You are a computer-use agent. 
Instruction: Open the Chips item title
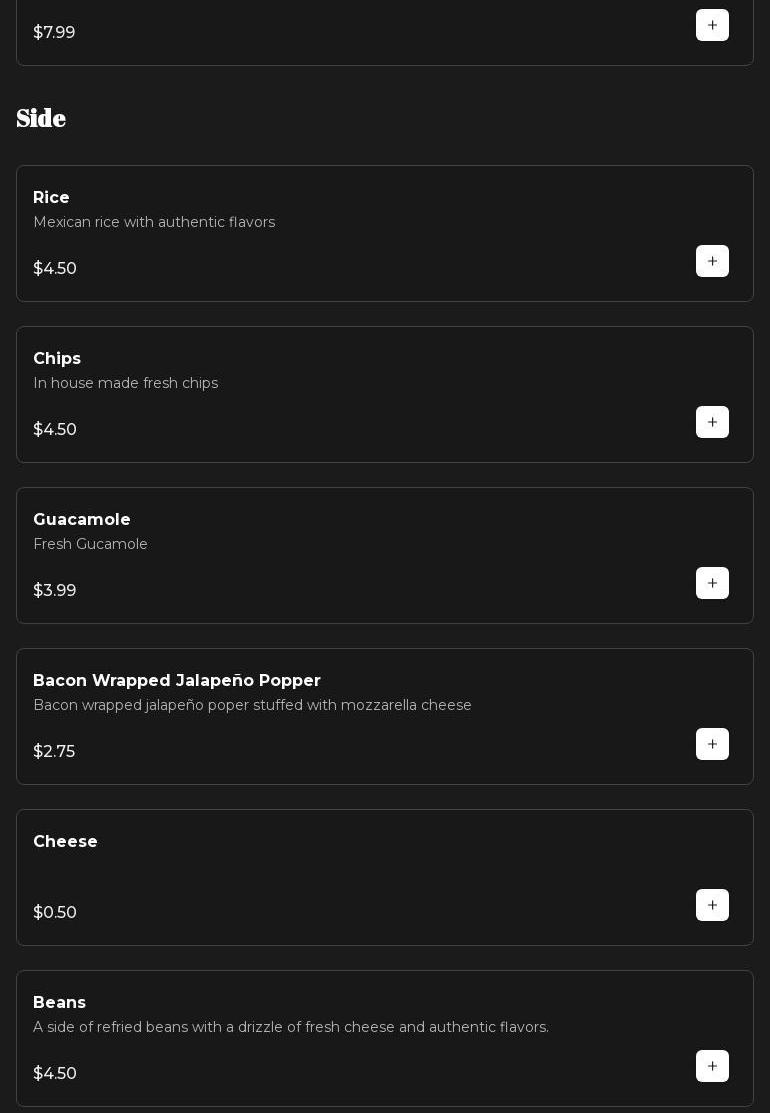[x=57, y=359]
